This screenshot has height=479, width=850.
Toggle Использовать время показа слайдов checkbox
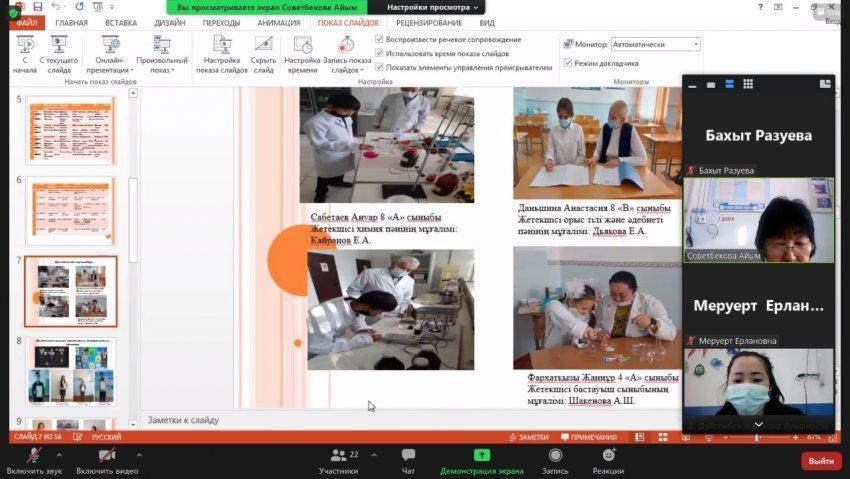[379, 53]
